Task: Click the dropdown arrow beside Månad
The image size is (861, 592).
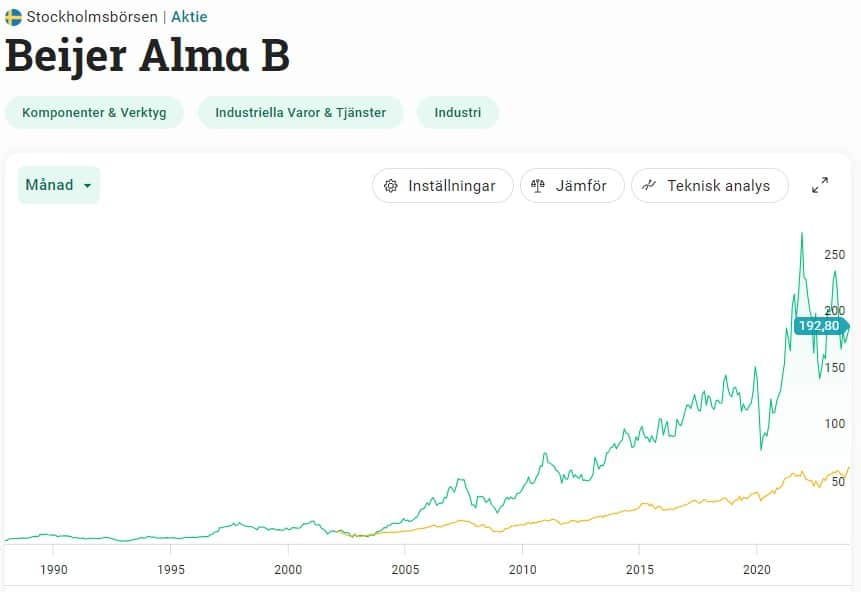Action: (x=88, y=186)
